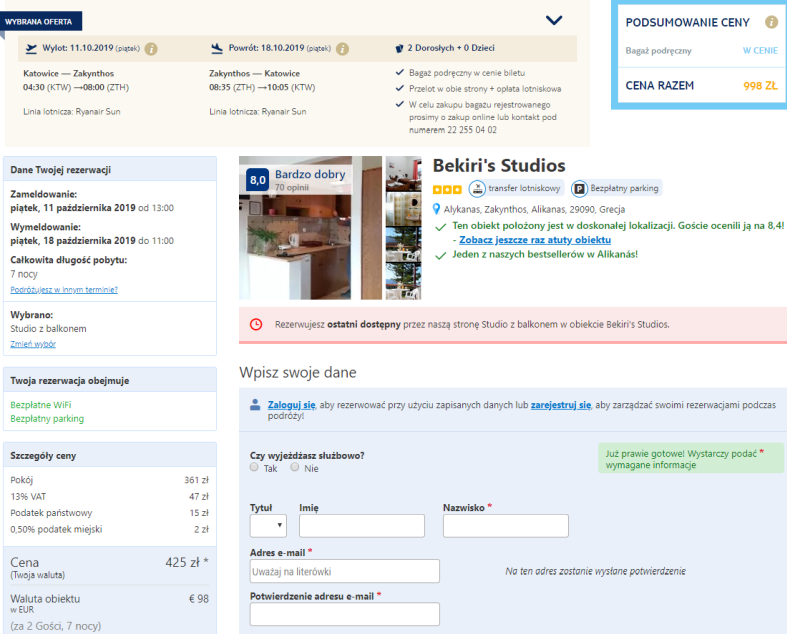Open bottom small thumbnail of terrace

(404, 282)
